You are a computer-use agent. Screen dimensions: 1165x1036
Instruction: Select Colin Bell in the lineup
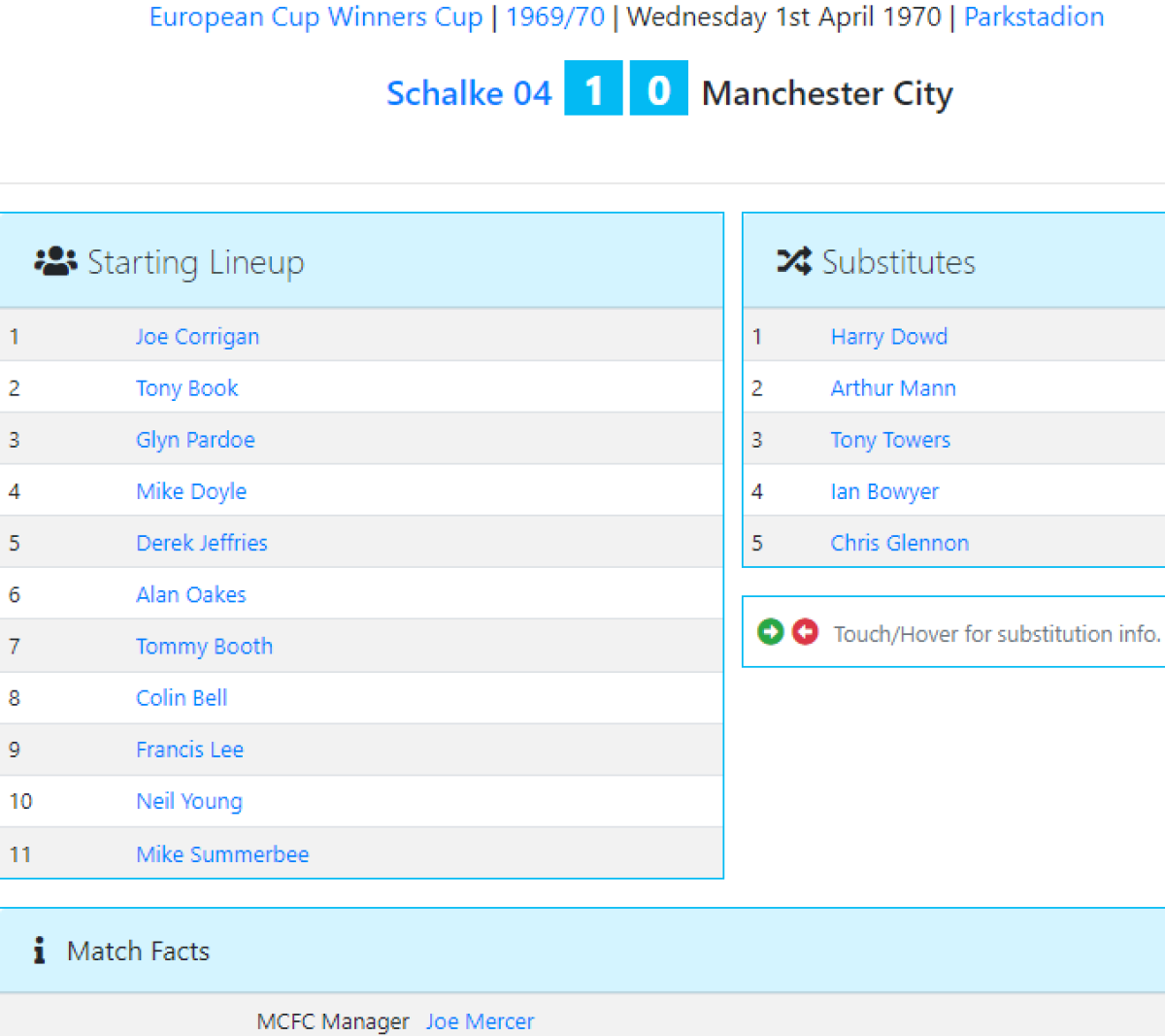coord(182,698)
